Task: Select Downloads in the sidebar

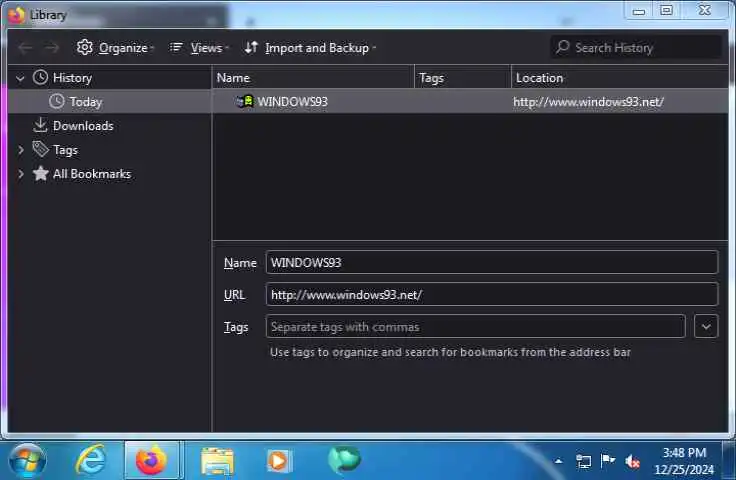Action: 83,126
